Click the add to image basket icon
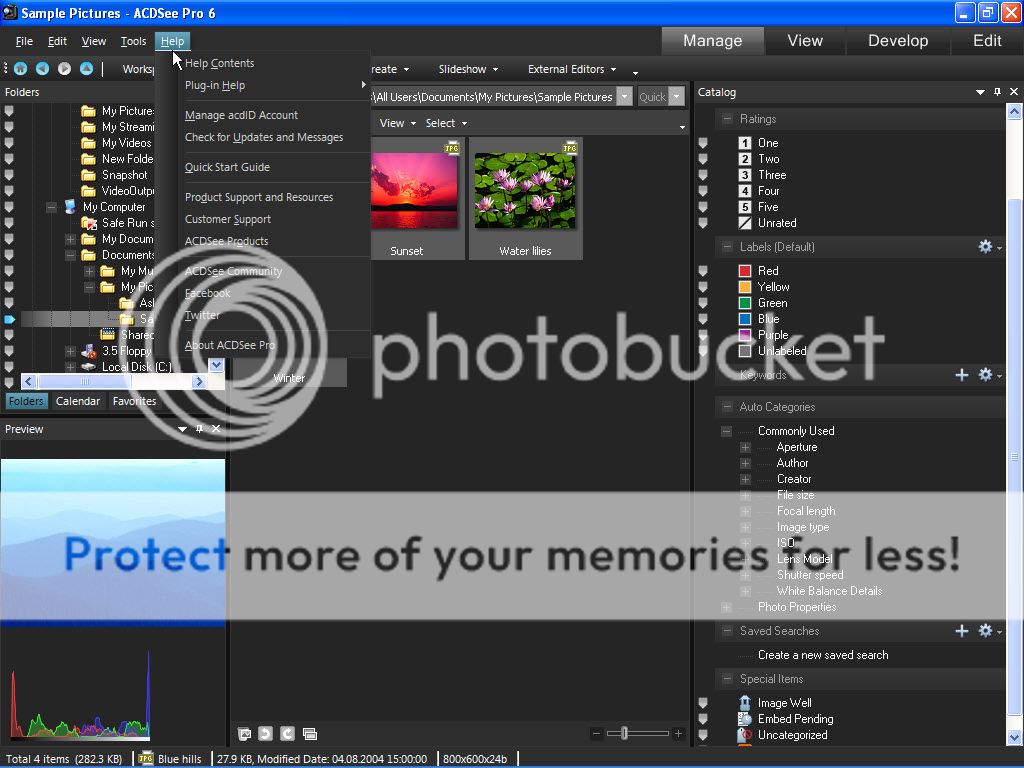The height and width of the screenshot is (768, 1024). (x=244, y=734)
